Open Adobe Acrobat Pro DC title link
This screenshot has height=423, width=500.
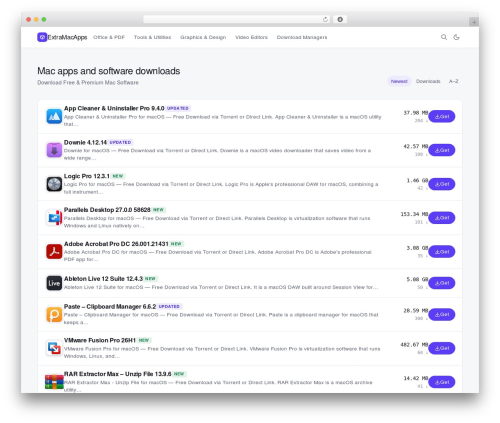[116, 244]
